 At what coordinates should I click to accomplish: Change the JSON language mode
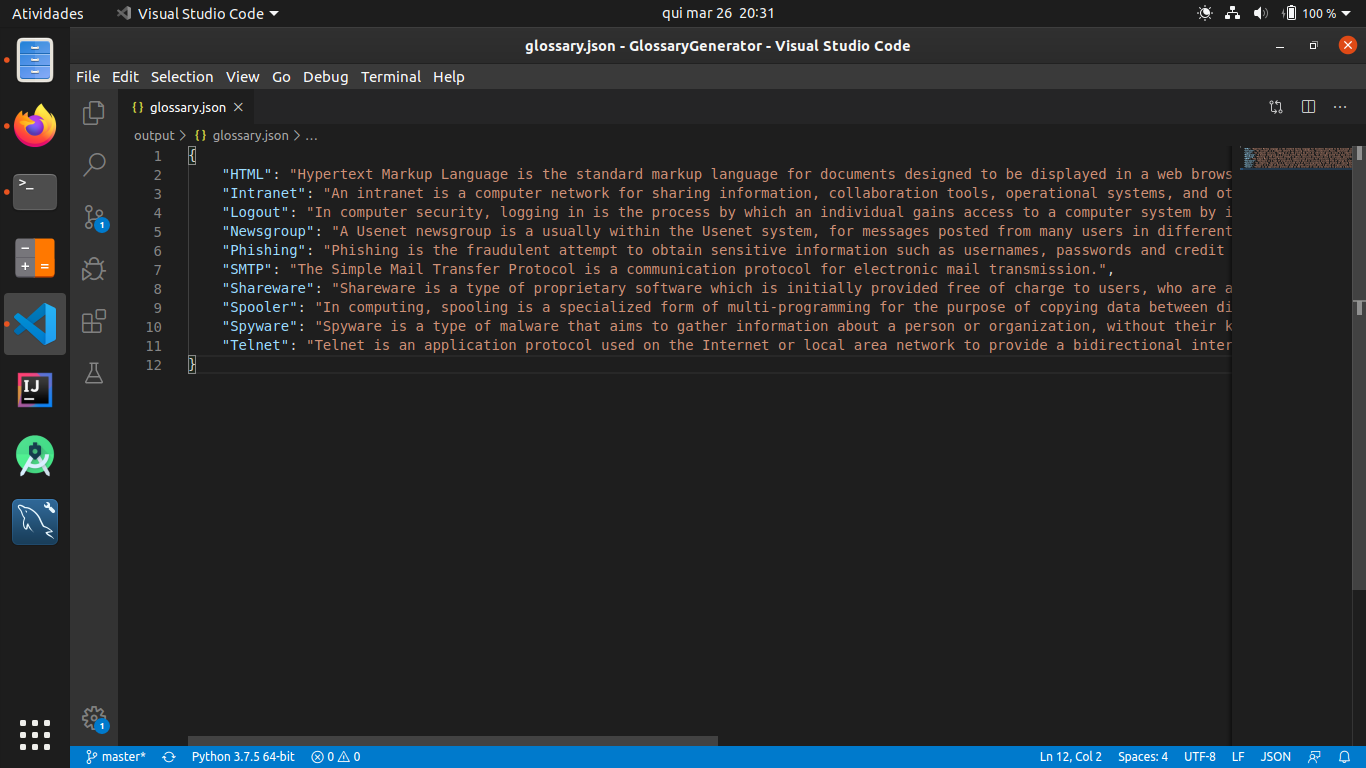coord(1275,757)
